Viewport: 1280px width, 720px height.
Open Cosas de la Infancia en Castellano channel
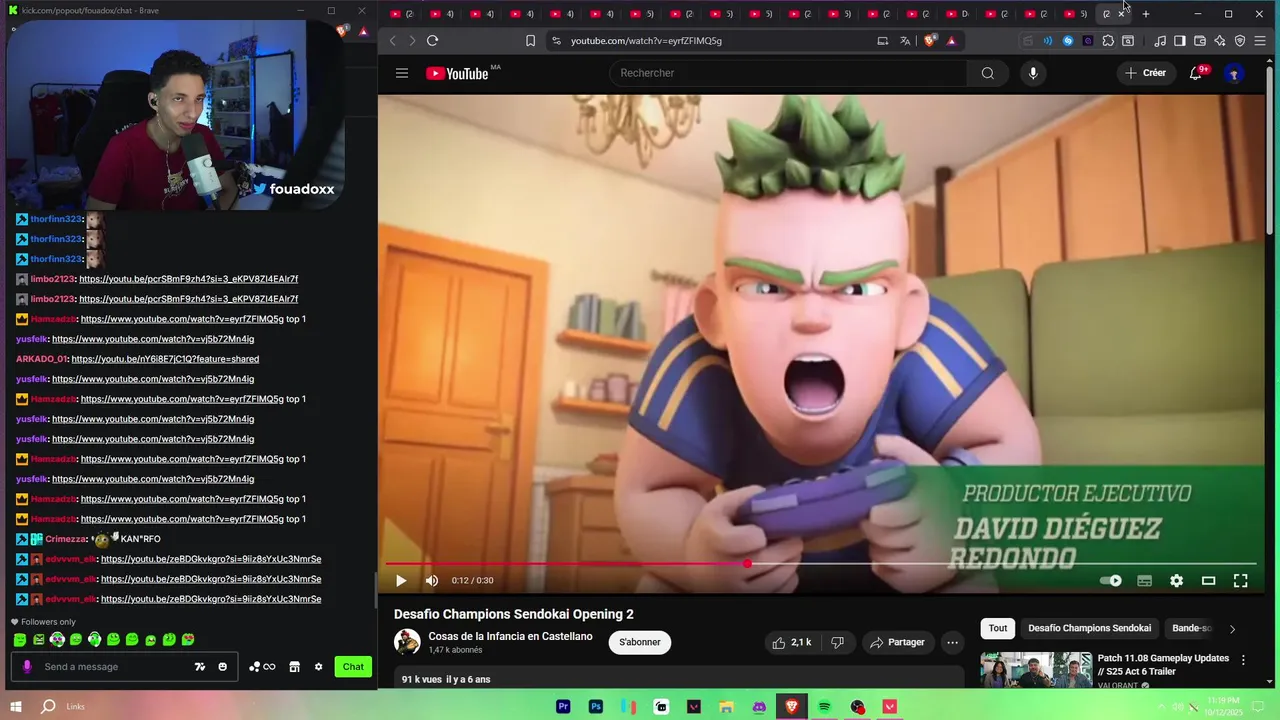pos(510,637)
